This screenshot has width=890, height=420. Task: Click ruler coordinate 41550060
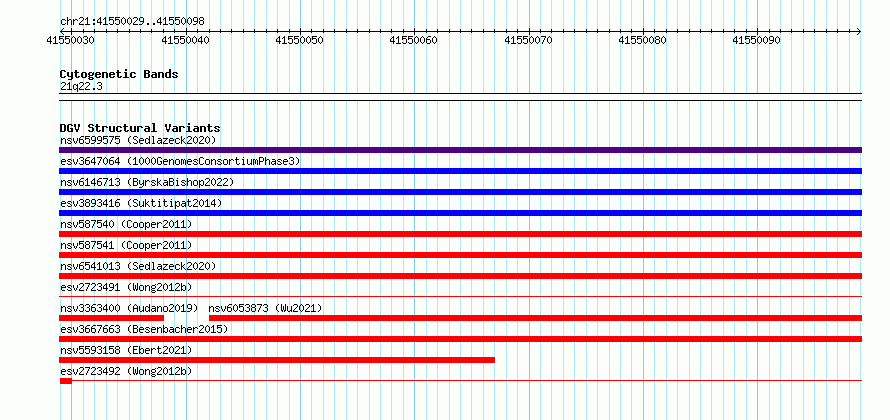(x=414, y=40)
